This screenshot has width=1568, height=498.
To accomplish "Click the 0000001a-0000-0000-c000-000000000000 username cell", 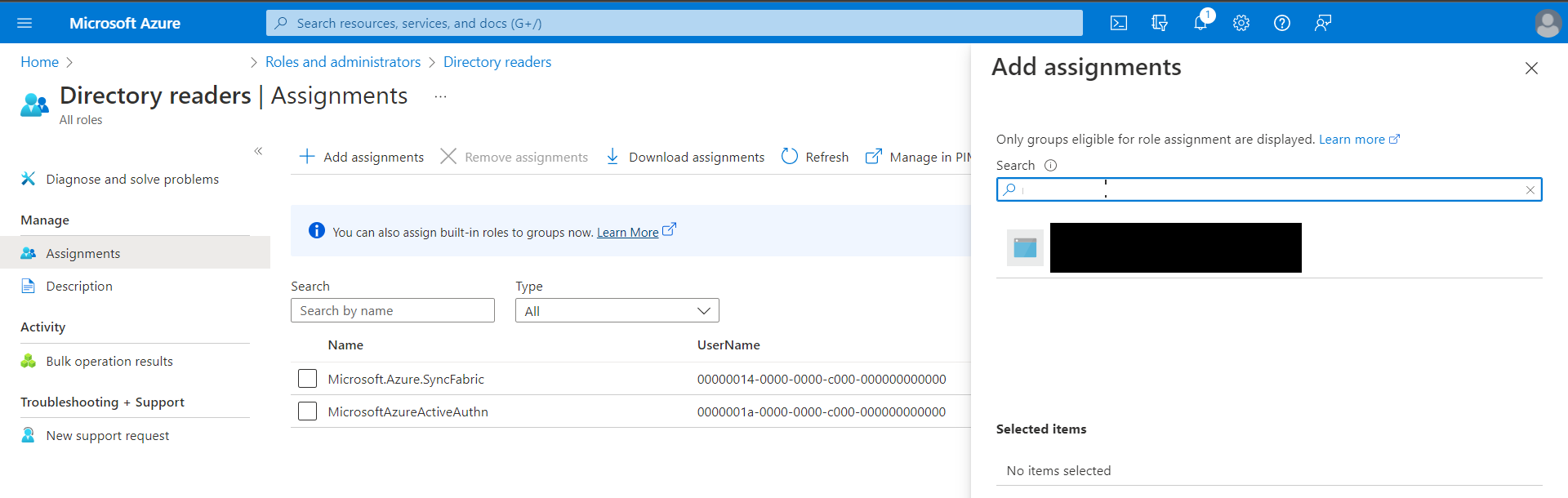I will 822,411.
